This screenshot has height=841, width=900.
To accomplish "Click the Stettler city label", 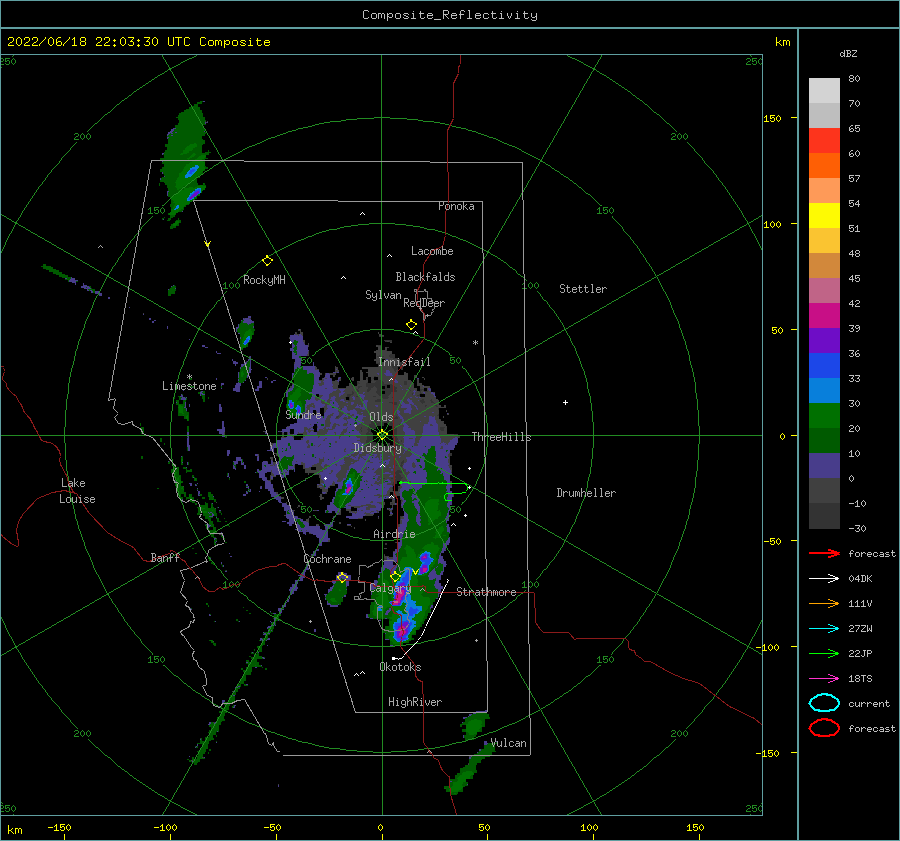I will [x=583, y=289].
